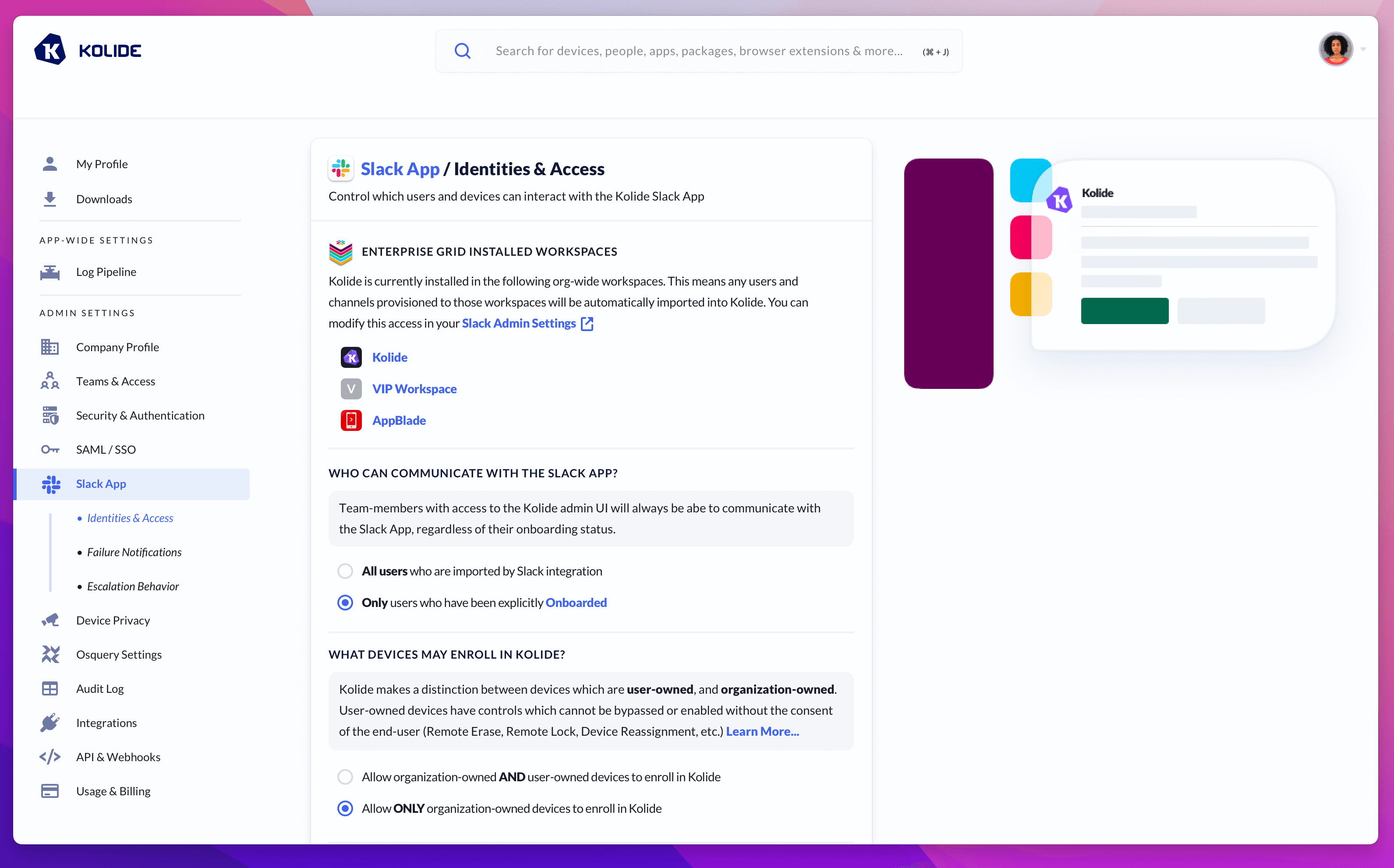Open Log Pipeline settings
Screen dimensions: 1394x868
point(106,272)
